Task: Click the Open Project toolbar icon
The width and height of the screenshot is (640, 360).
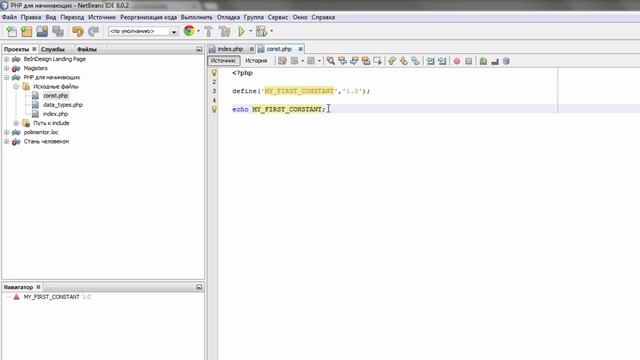Action: pyautogui.click(x=42, y=31)
